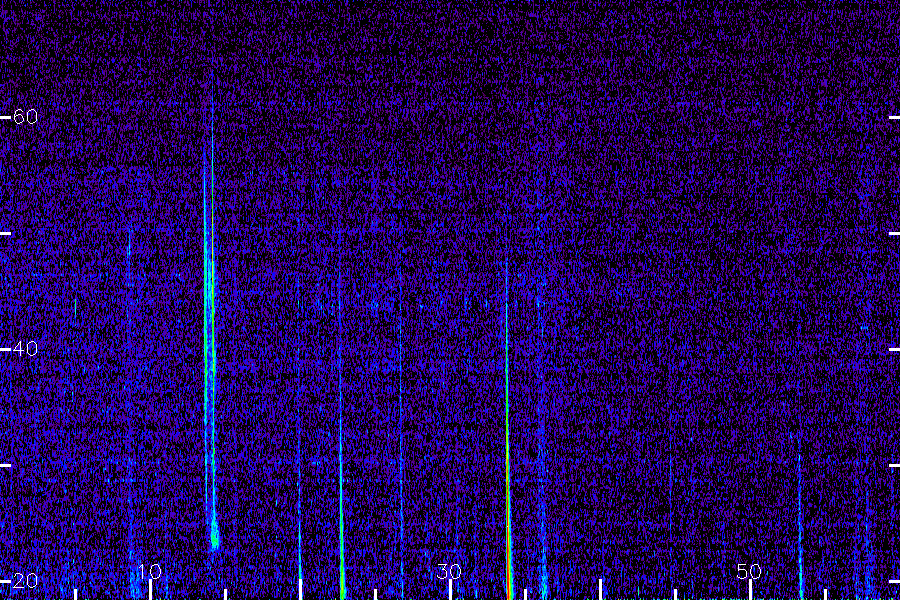Click the "40" label on the vertical axis
The width and height of the screenshot is (900, 600).
point(25,349)
